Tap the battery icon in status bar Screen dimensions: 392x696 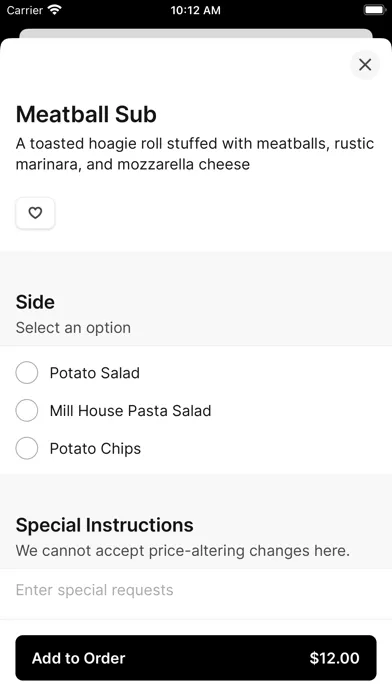pos(374,10)
